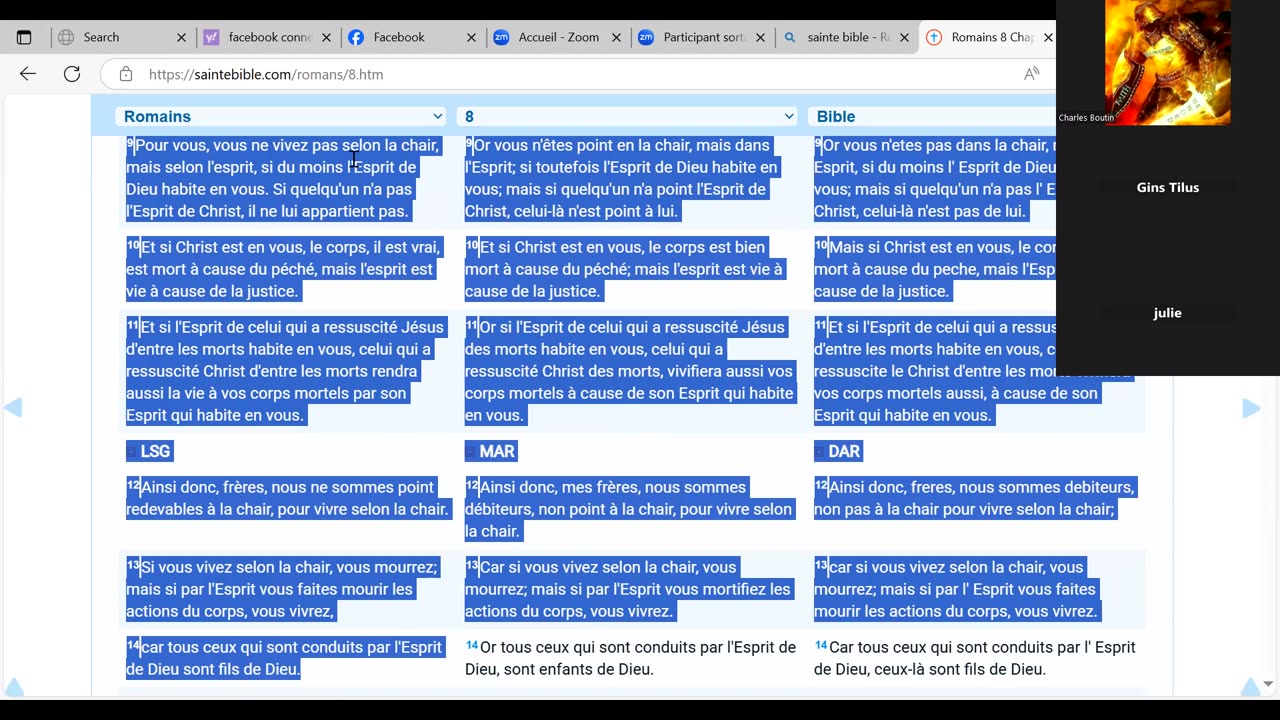Reload the page with refresh icon
1280x720 pixels.
[72, 74]
